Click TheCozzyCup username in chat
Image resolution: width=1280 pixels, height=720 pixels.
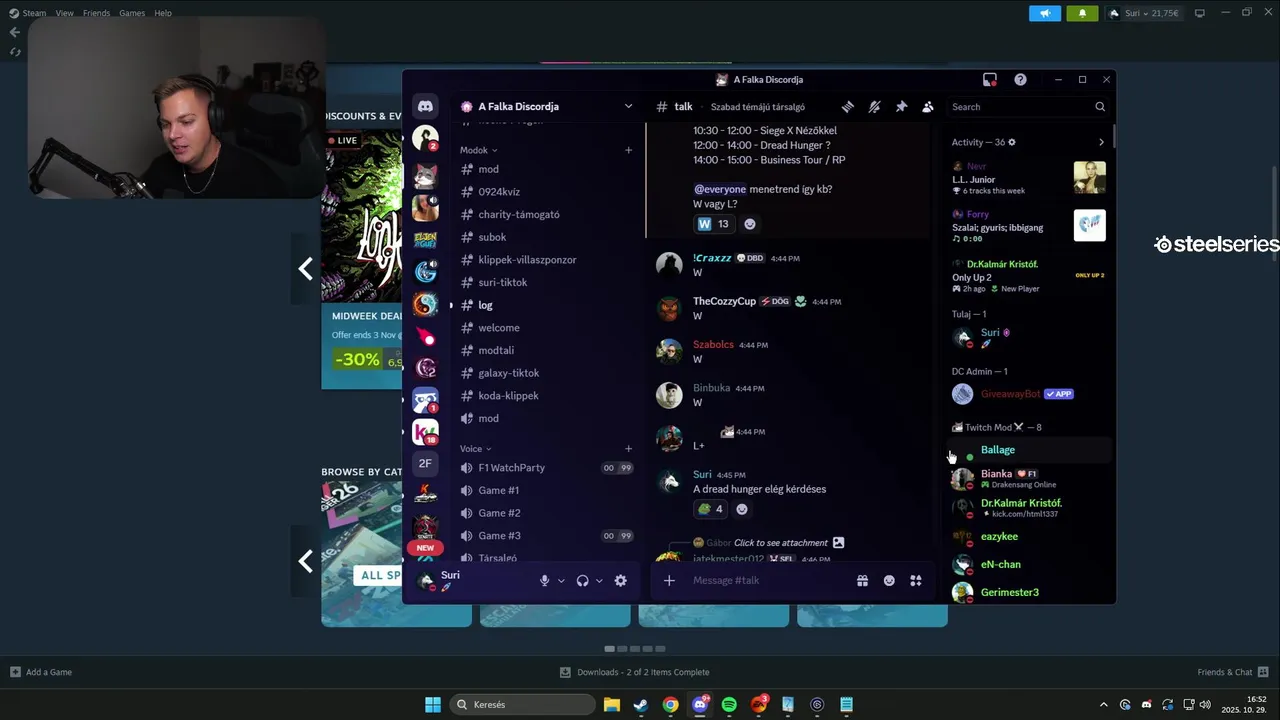(725, 301)
